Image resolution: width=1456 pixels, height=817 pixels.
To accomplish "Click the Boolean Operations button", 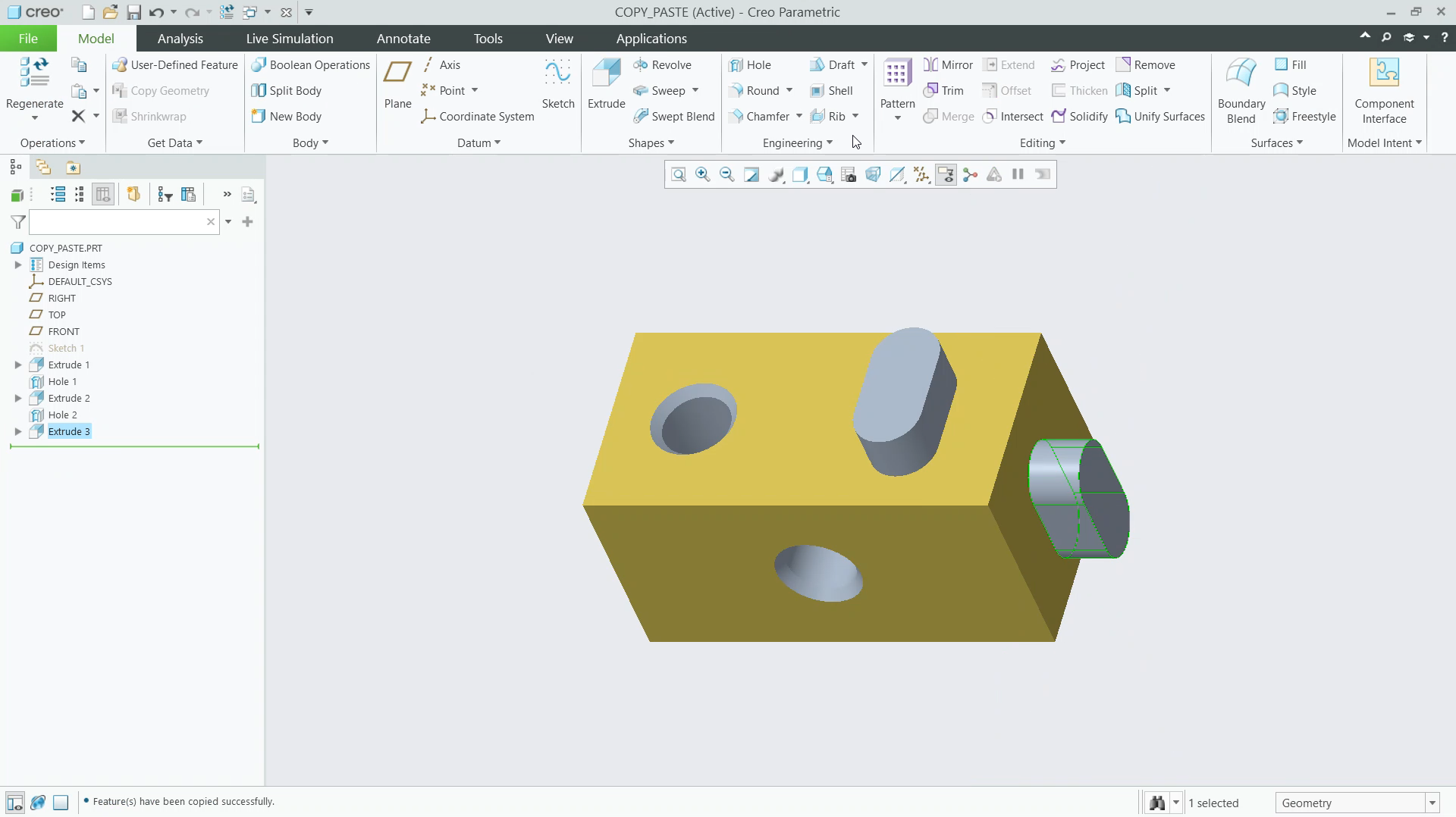I will pyautogui.click(x=311, y=65).
